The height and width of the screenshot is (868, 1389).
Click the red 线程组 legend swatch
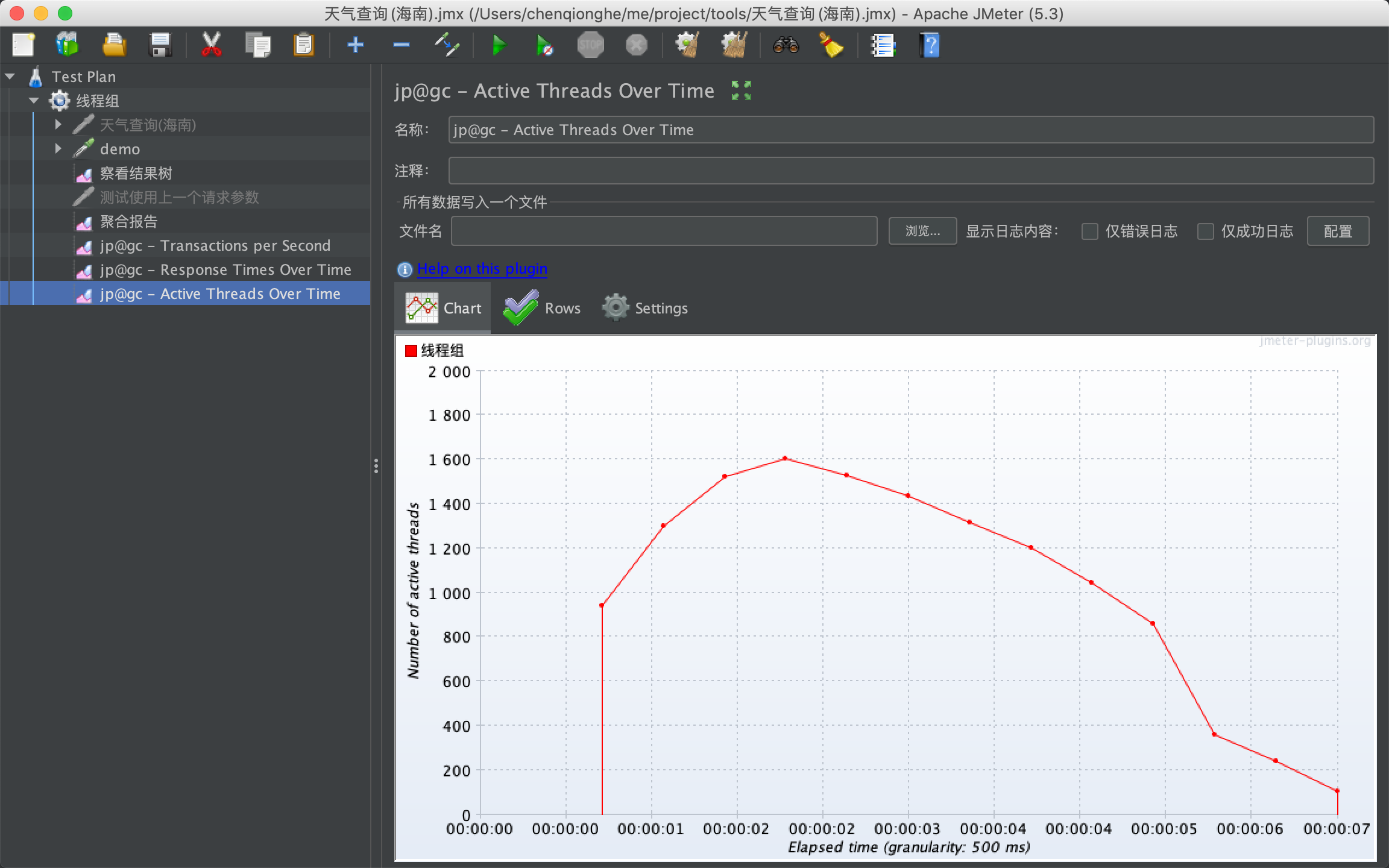tap(411, 351)
